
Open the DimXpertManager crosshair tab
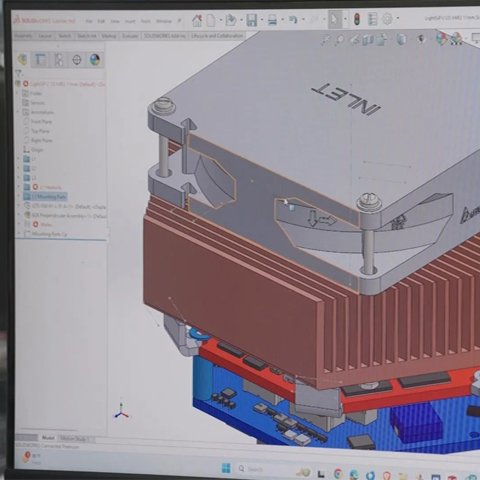click(x=77, y=60)
